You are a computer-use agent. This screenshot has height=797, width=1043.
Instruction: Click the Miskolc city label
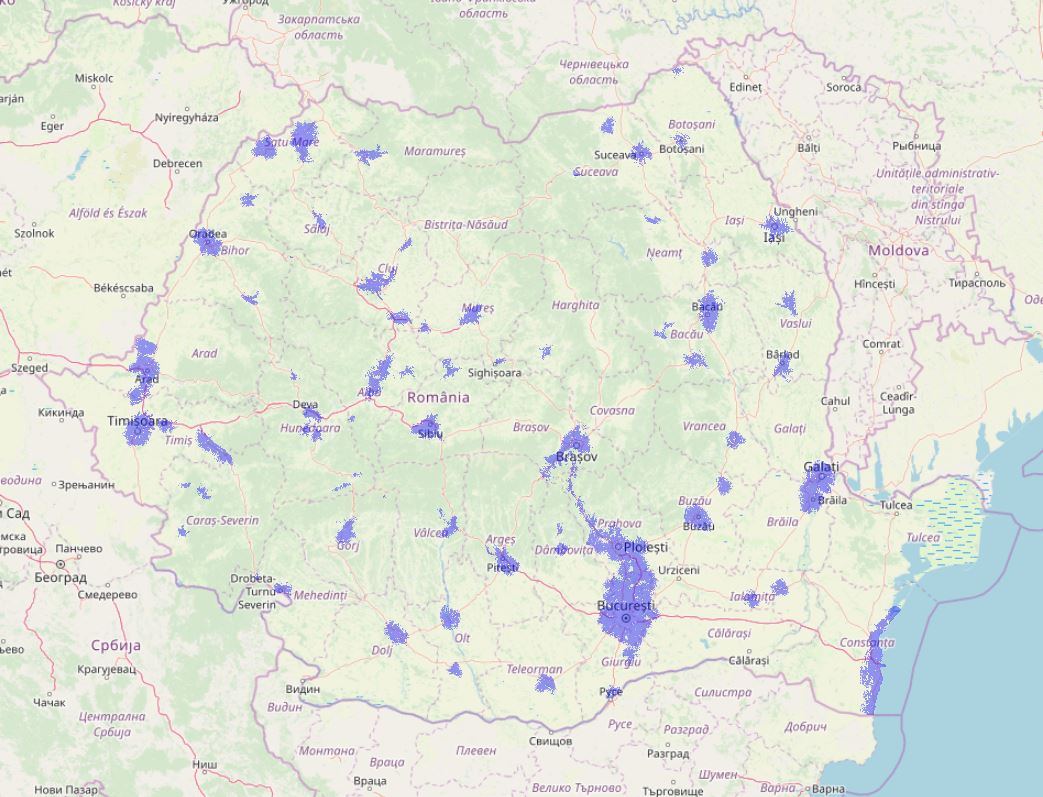(94, 78)
